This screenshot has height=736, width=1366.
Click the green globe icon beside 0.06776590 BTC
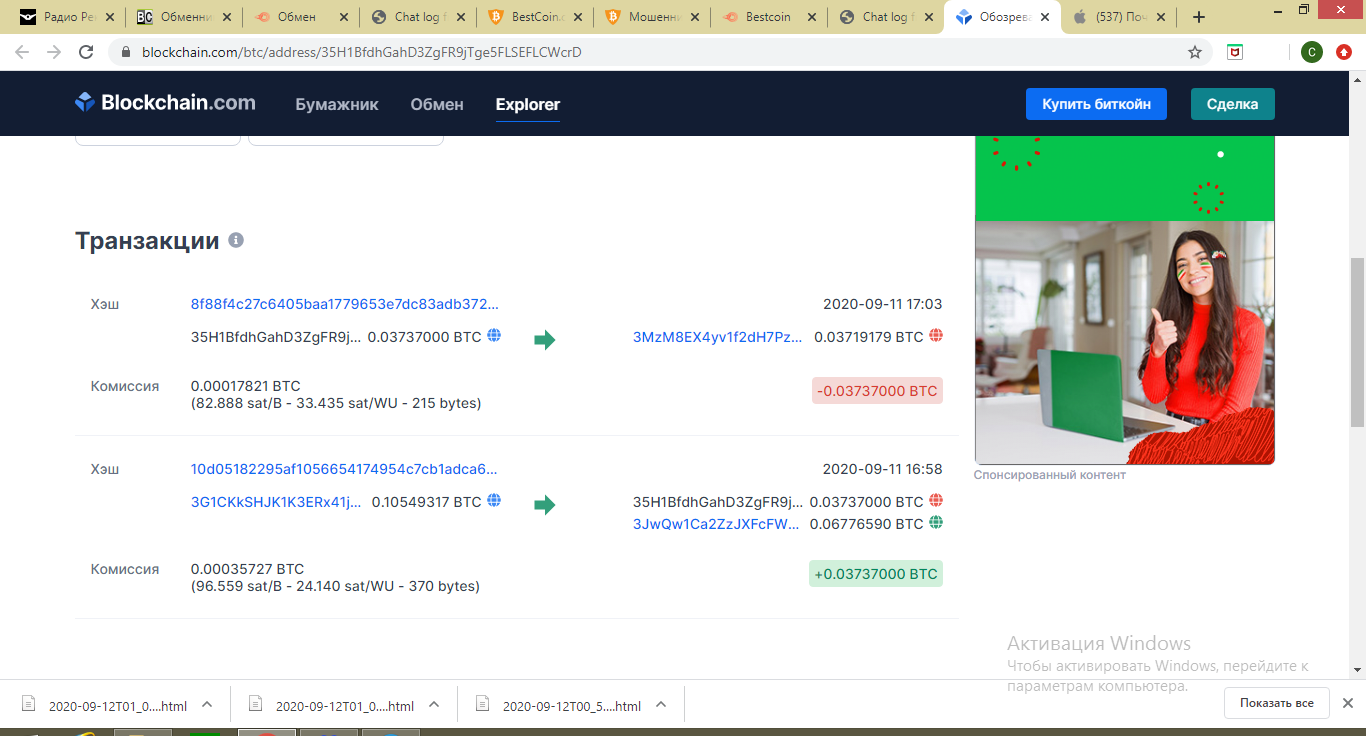[x=936, y=523]
